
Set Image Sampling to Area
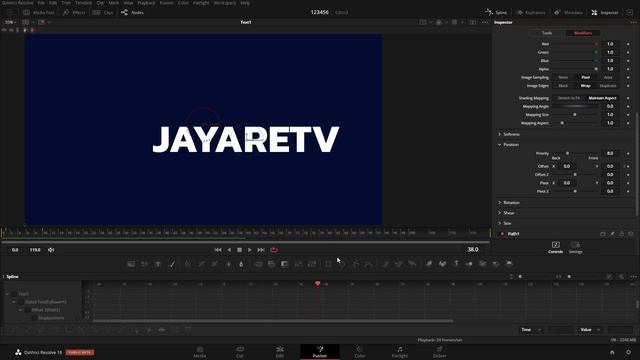pyautogui.click(x=608, y=77)
